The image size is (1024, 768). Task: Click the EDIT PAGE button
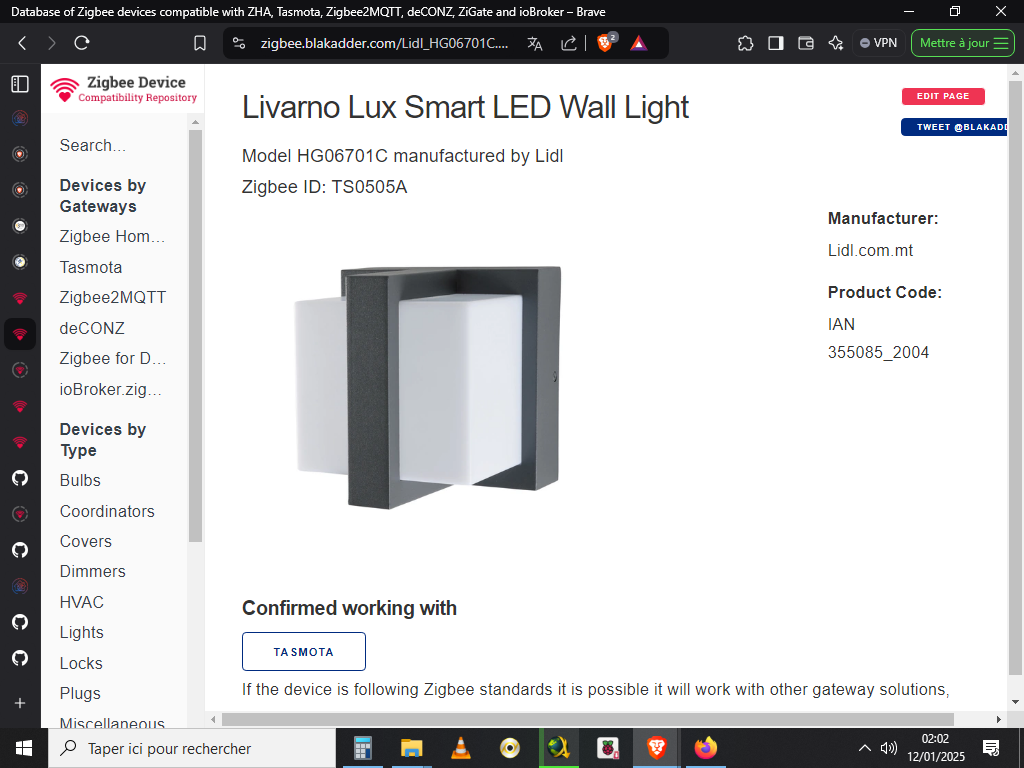[943, 96]
